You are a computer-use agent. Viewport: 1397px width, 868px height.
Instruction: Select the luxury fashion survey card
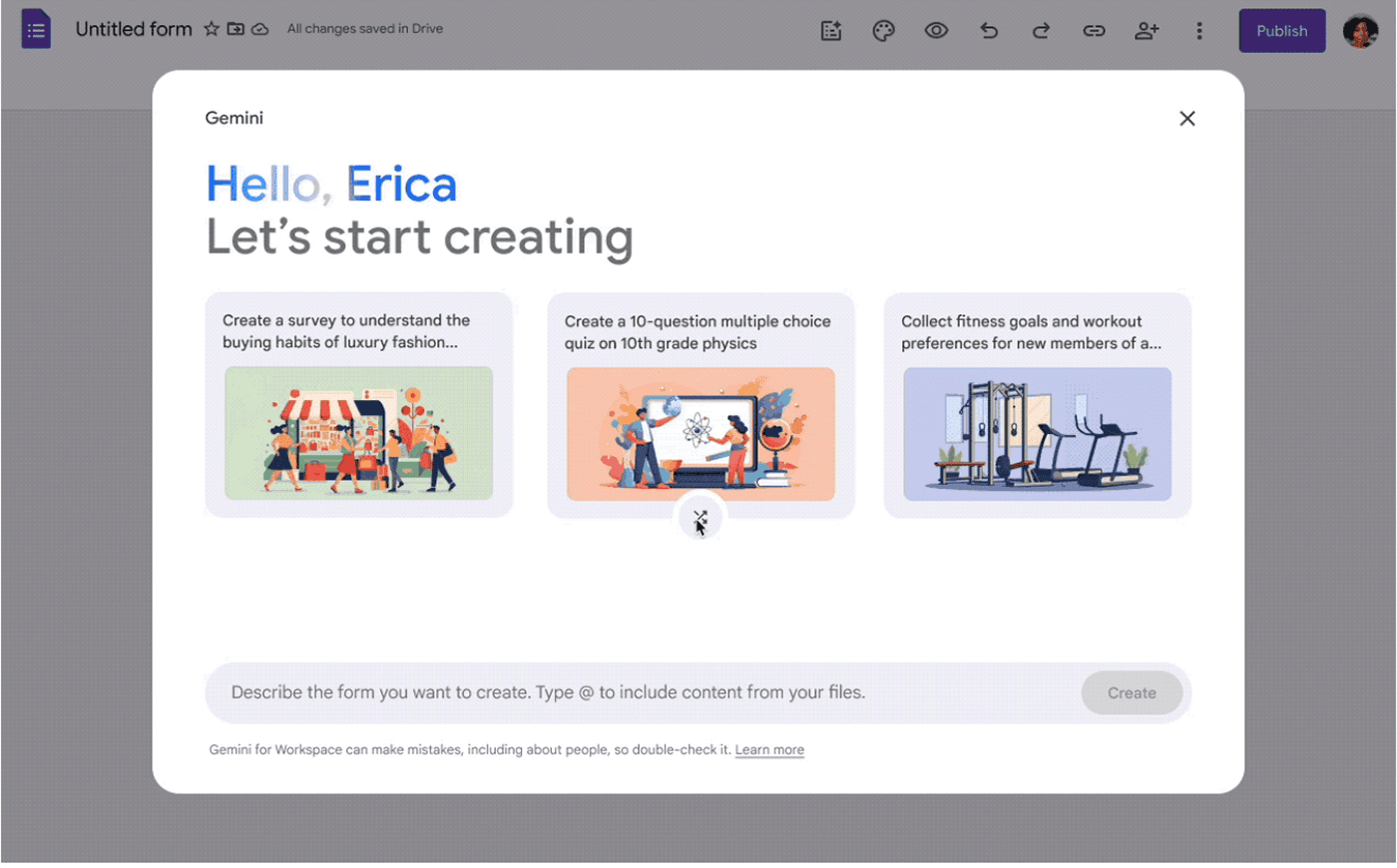359,405
